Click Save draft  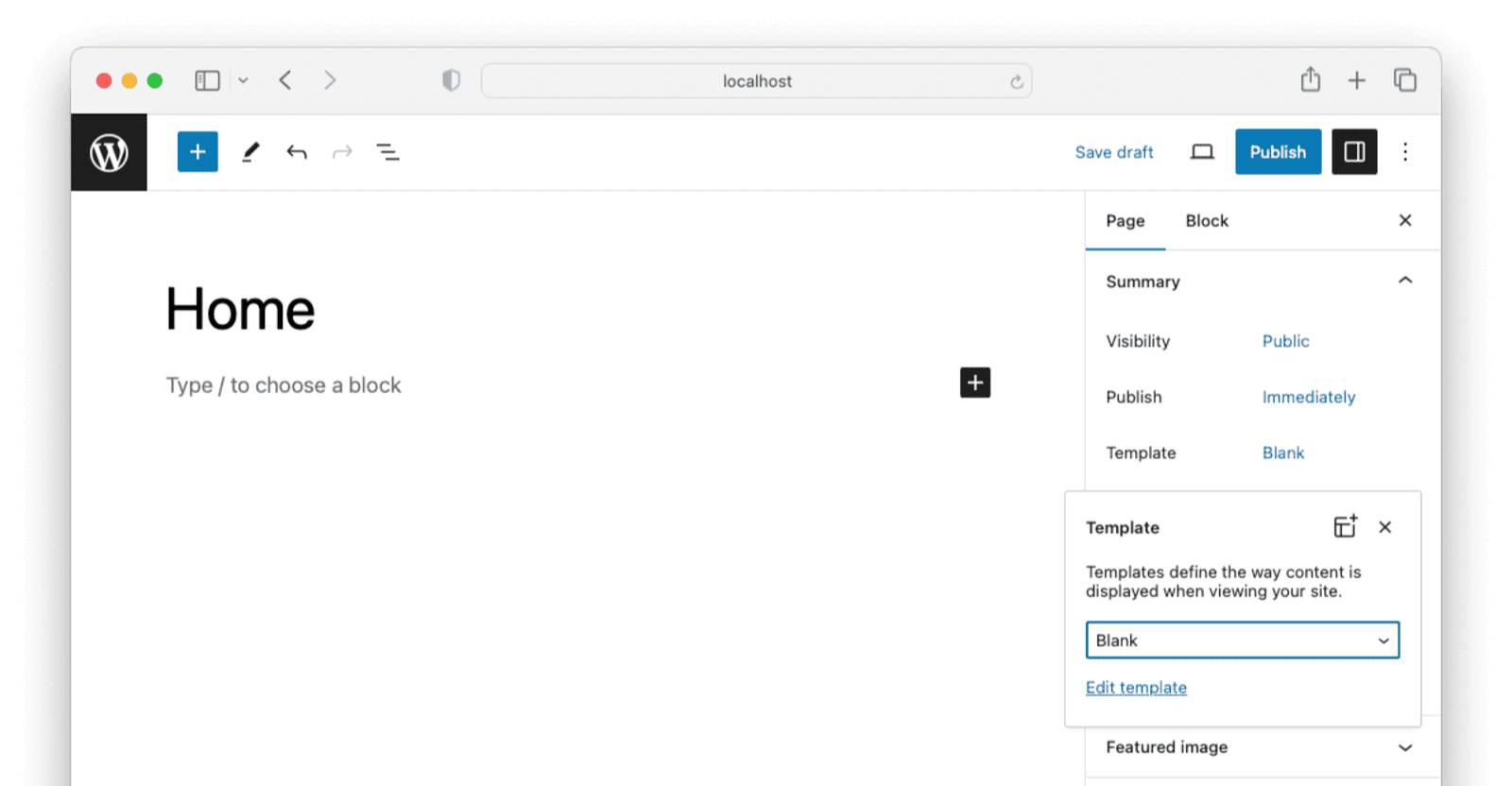point(1114,152)
